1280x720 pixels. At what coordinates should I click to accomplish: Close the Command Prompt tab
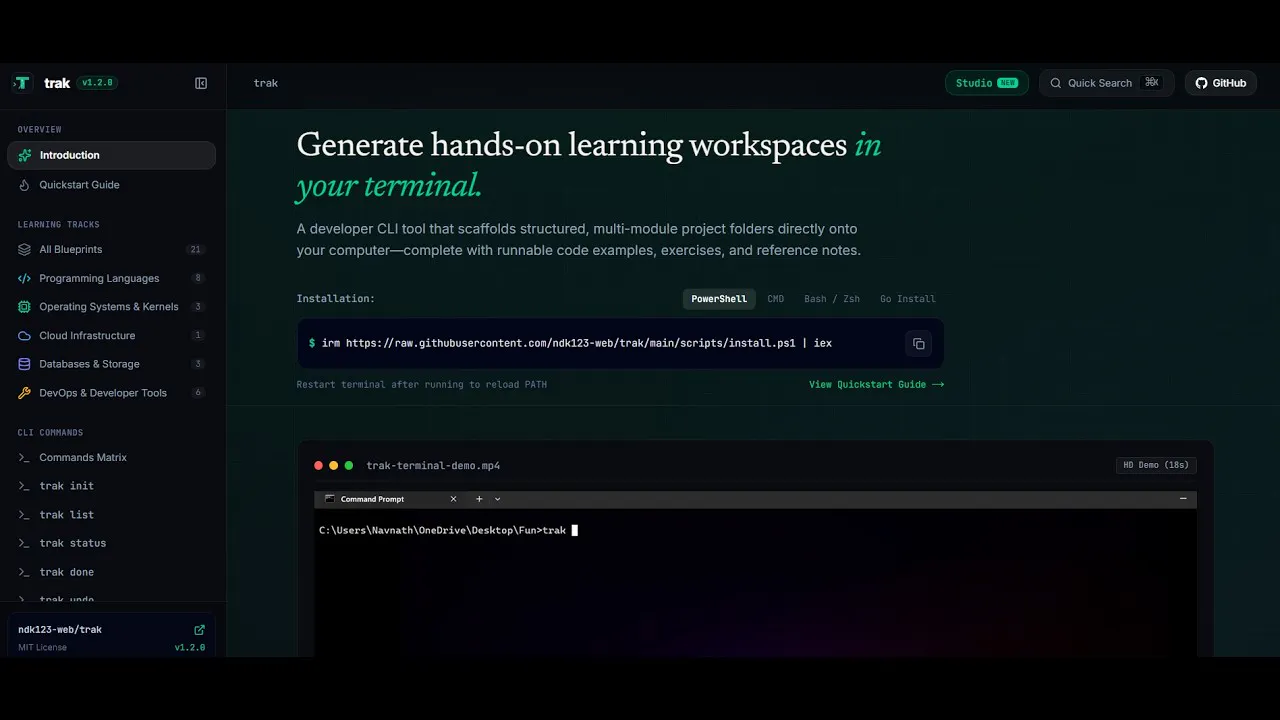coord(453,499)
